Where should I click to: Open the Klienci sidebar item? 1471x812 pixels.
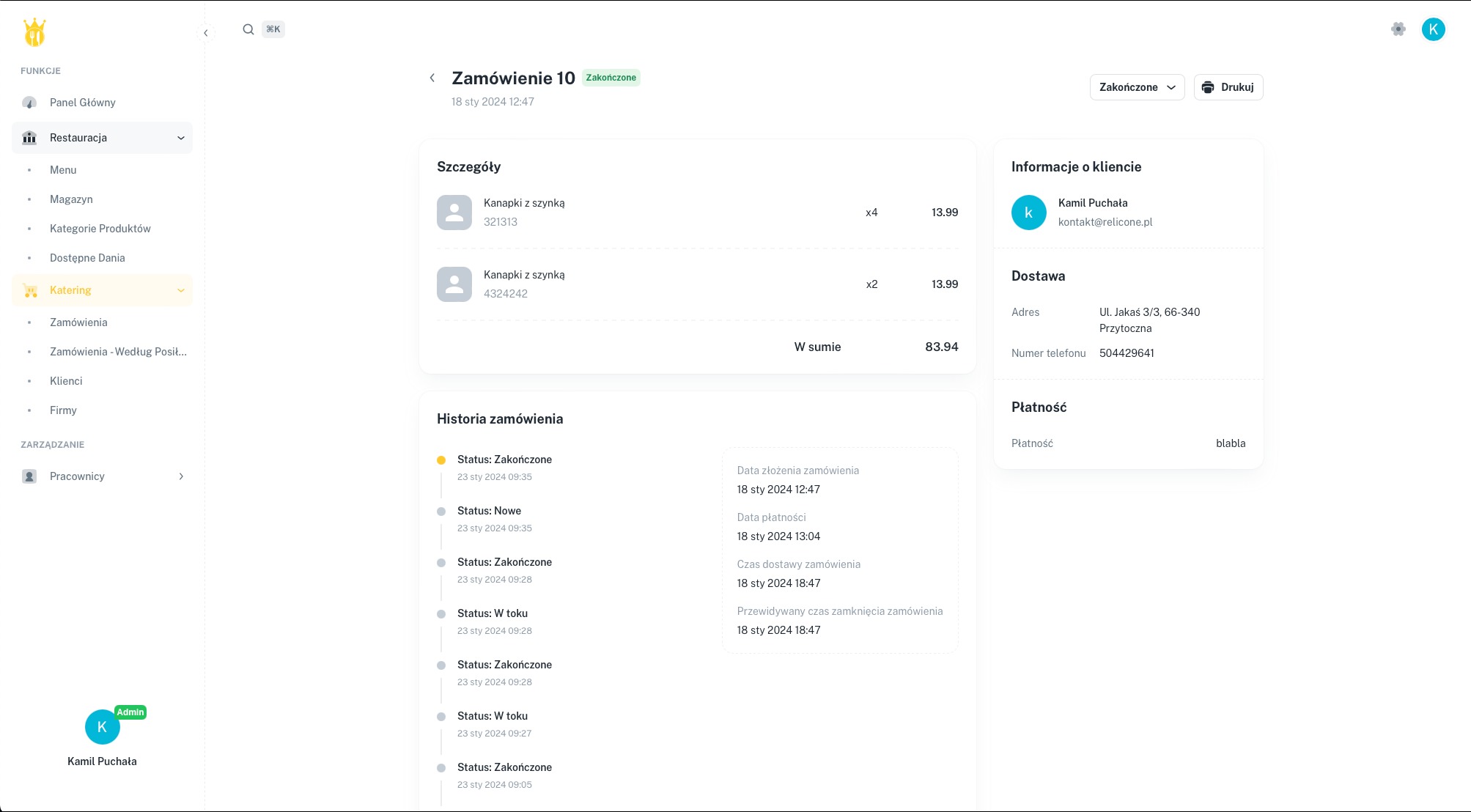tap(66, 381)
